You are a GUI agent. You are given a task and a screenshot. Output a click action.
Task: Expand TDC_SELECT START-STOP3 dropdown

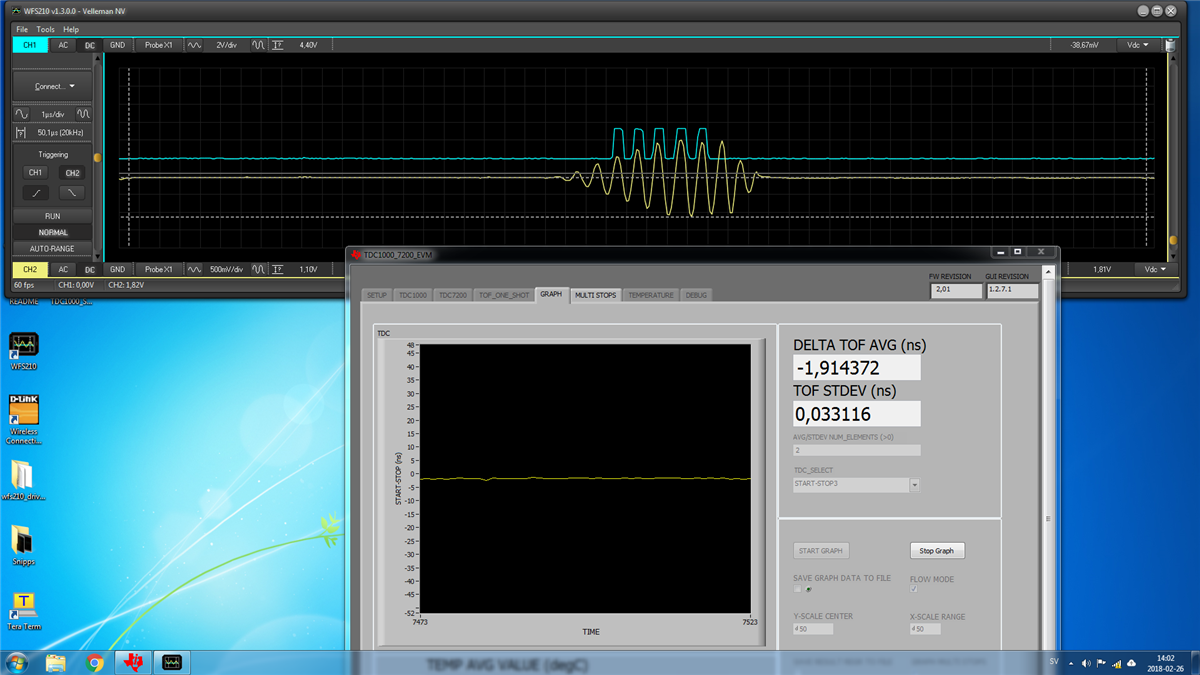pyautogui.click(x=914, y=485)
